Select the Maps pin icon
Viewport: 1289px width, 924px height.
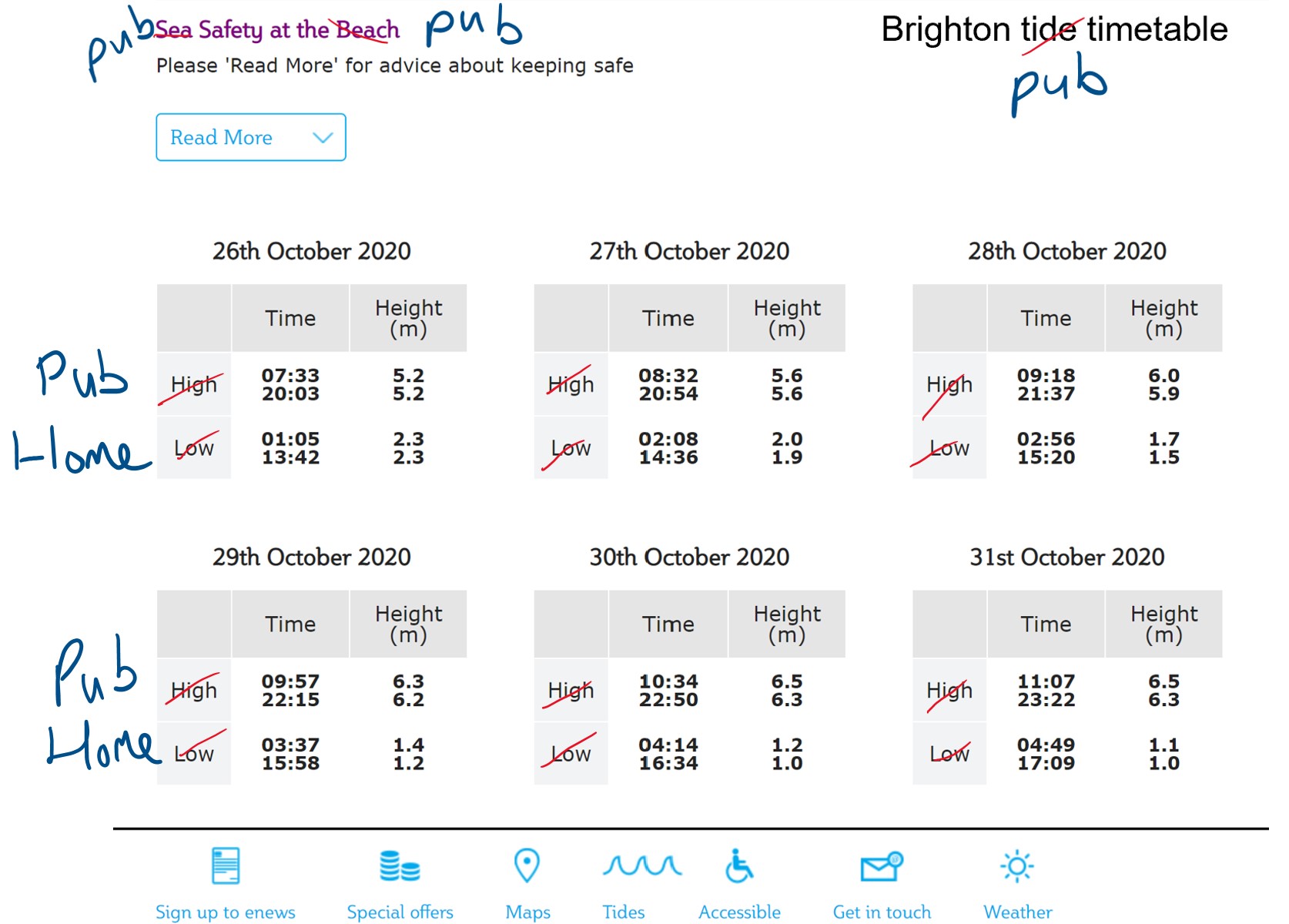point(527,865)
